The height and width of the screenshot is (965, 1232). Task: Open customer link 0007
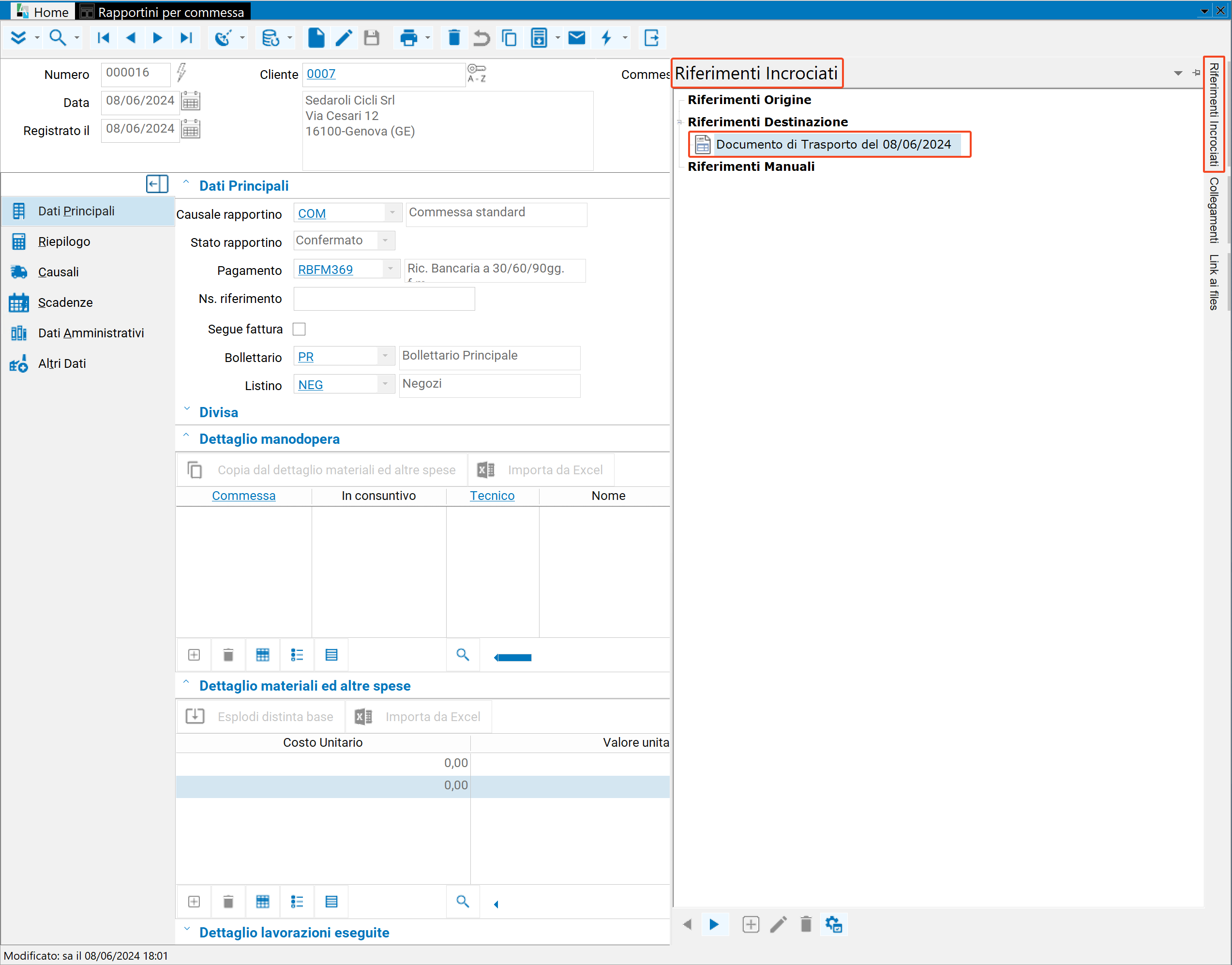pyautogui.click(x=321, y=74)
